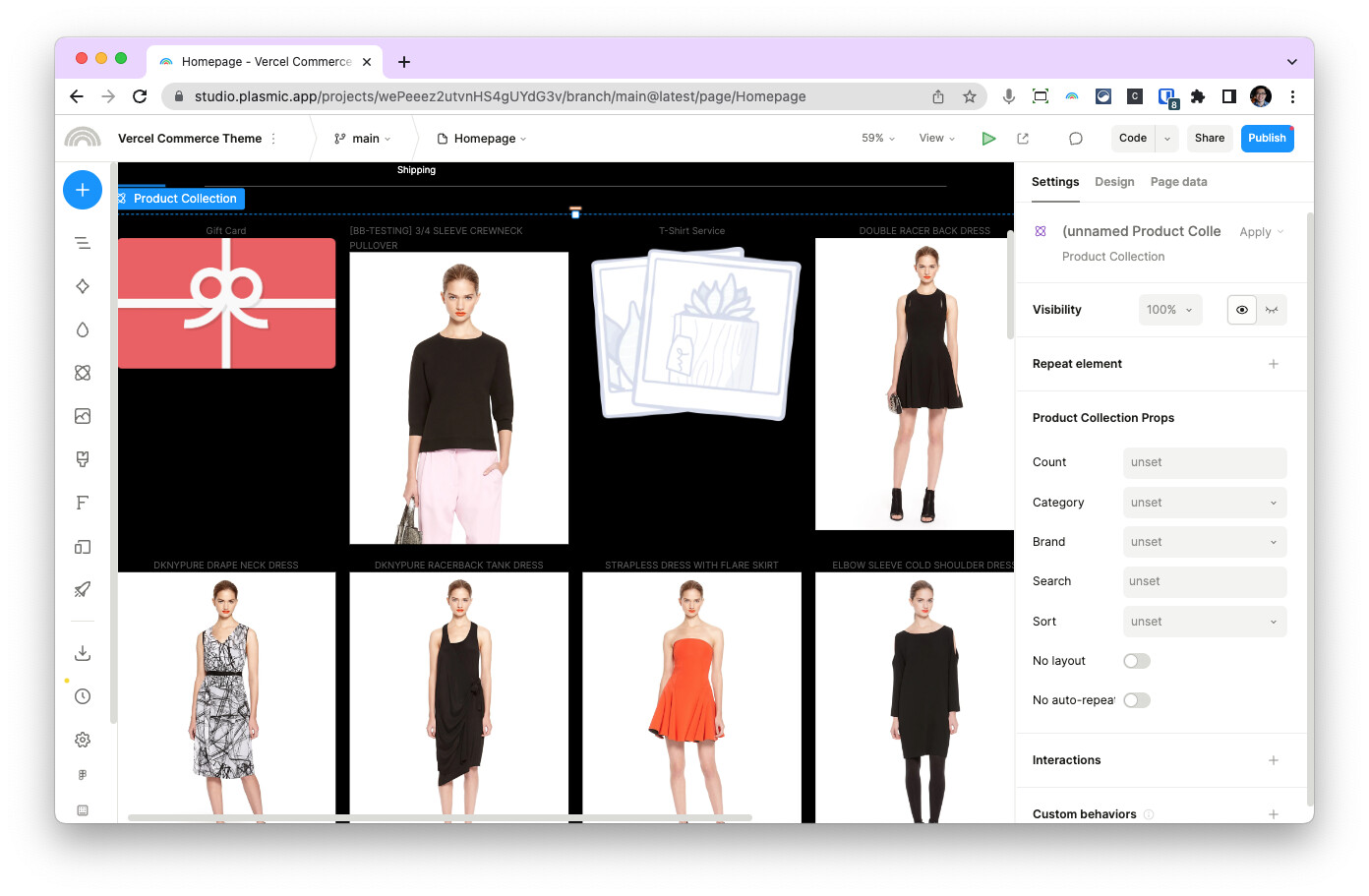Switch to the Page data tab

[1178, 182]
